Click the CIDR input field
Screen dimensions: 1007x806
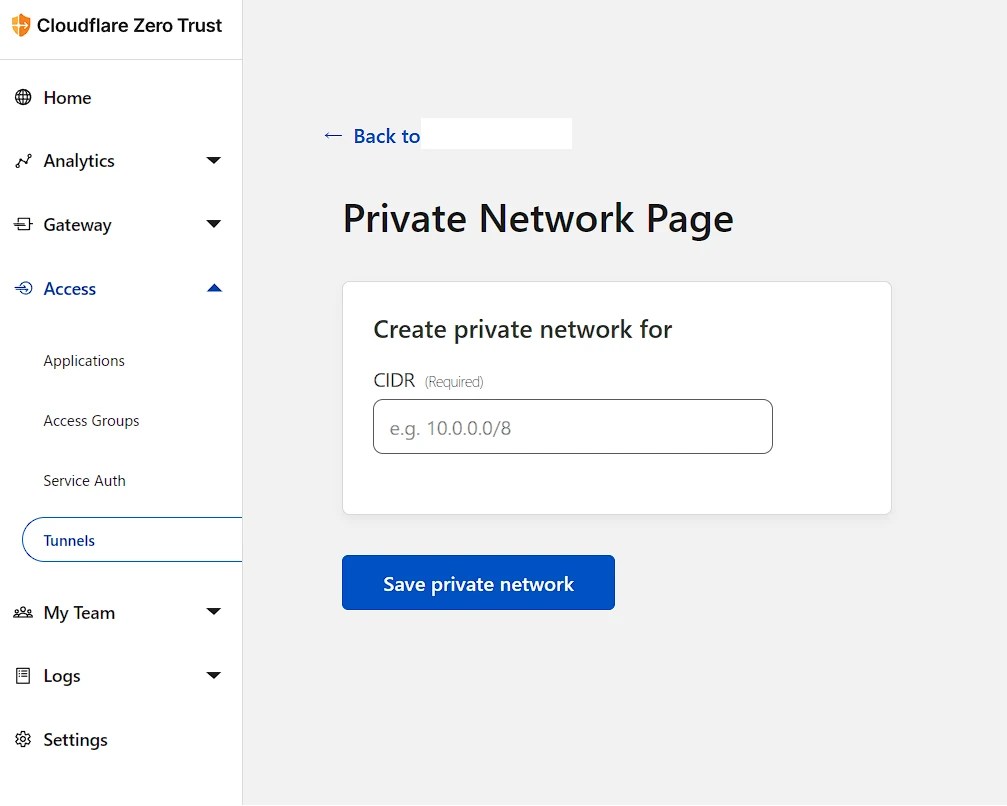(x=572, y=426)
